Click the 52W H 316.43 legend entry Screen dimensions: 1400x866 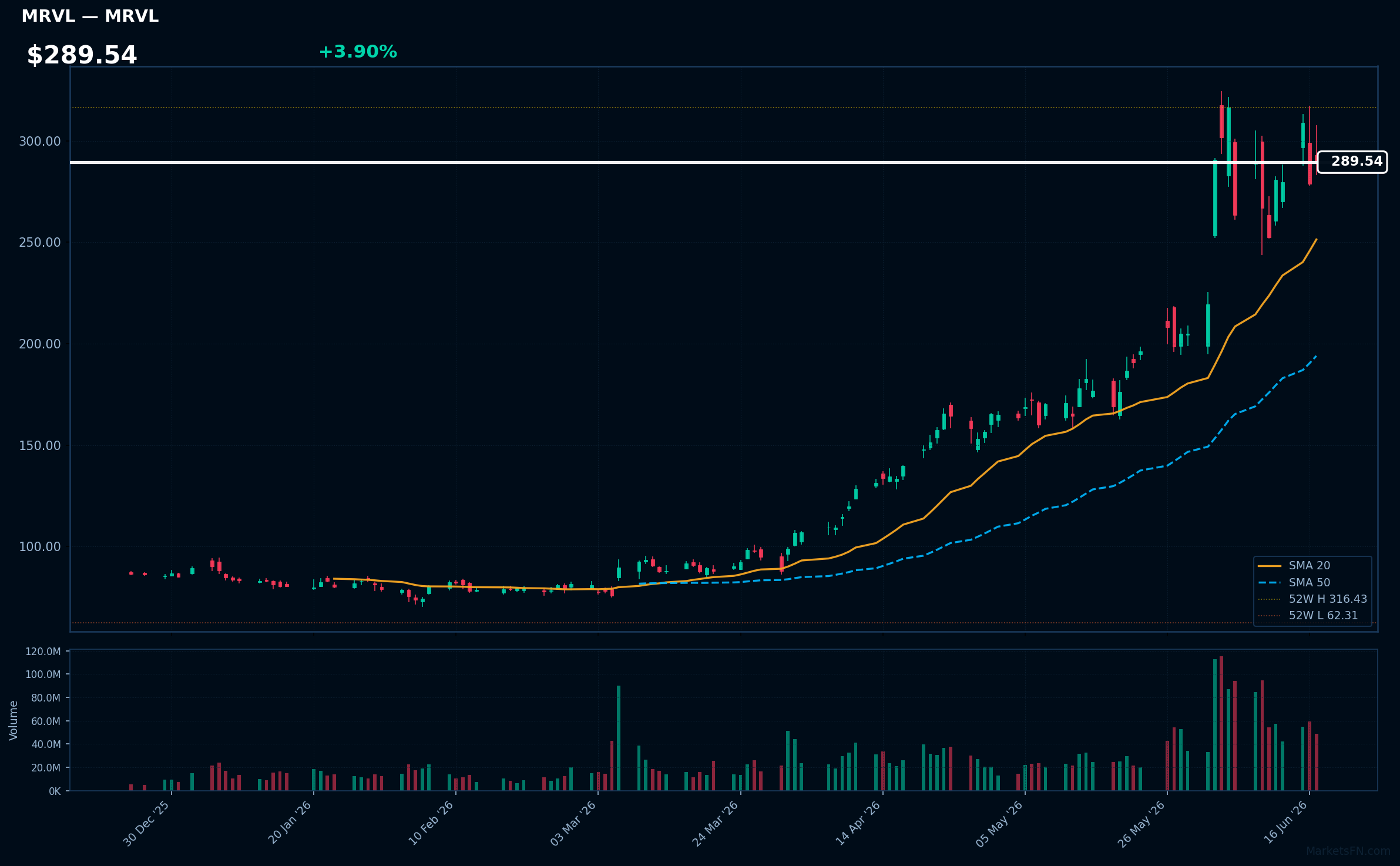(x=1312, y=599)
